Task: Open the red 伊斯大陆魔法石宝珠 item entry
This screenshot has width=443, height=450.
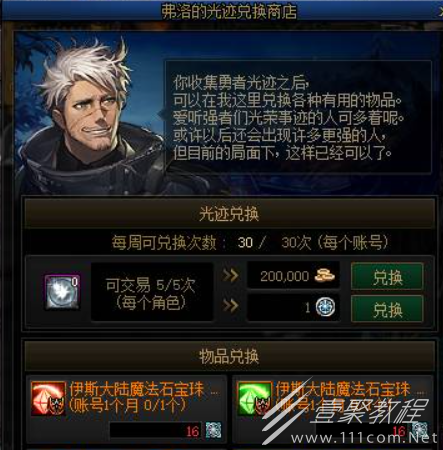Action: coord(127,410)
